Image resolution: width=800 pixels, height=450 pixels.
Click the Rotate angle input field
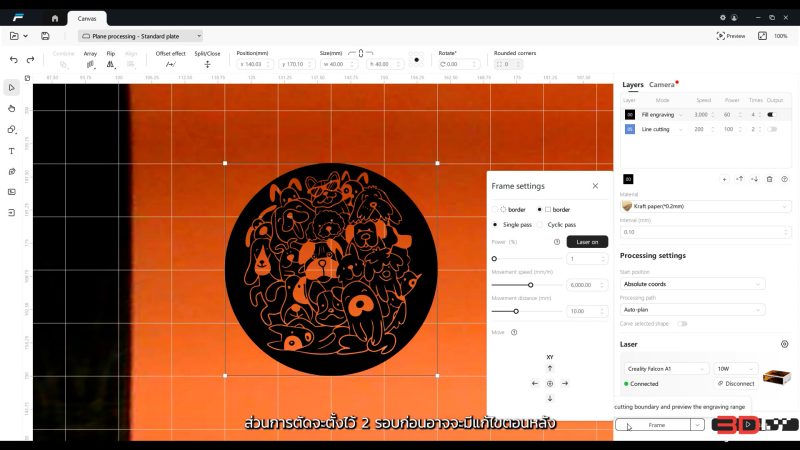[x=458, y=64]
